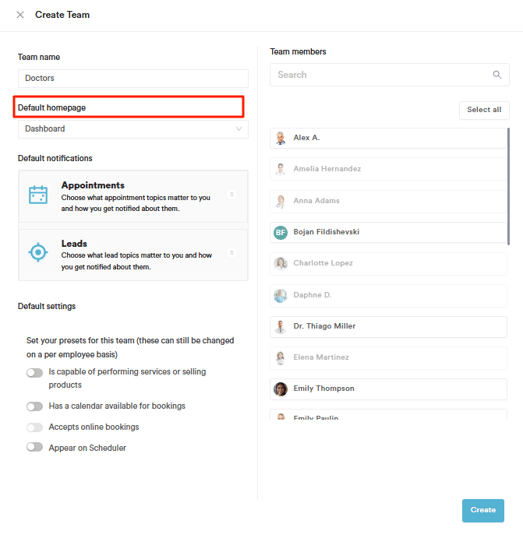Click Daphne D.'s avatar image
Viewport: 523px width, 538px height.
tap(280, 295)
